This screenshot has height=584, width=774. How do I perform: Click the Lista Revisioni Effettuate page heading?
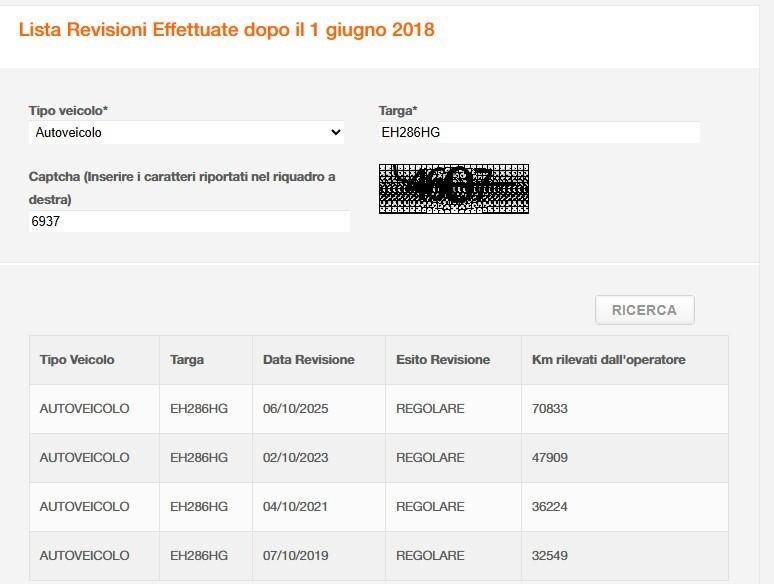tap(227, 30)
